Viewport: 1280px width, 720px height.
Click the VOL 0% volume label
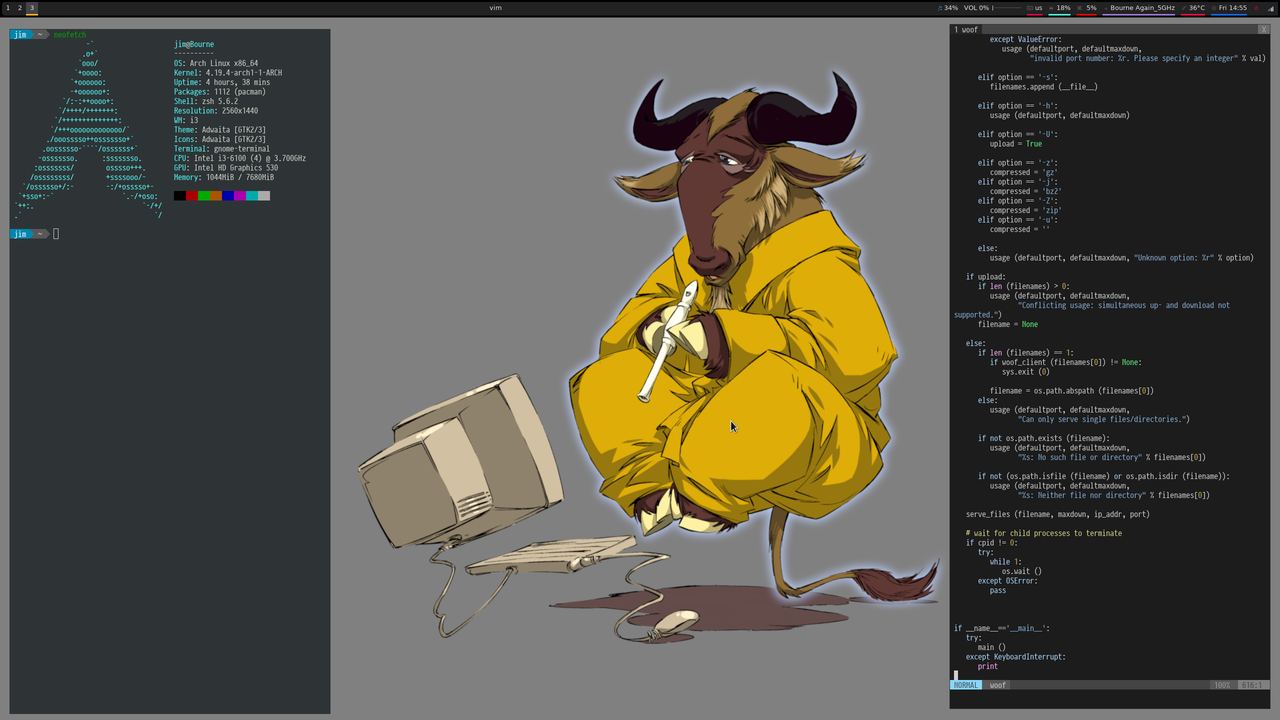[978, 8]
